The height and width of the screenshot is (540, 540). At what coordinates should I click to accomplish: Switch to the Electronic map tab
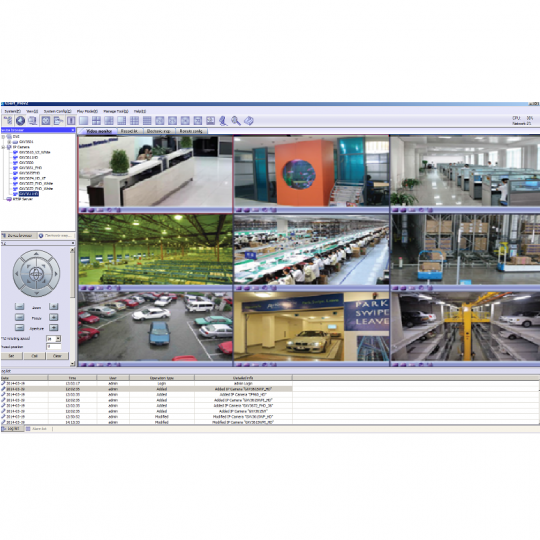(158, 131)
